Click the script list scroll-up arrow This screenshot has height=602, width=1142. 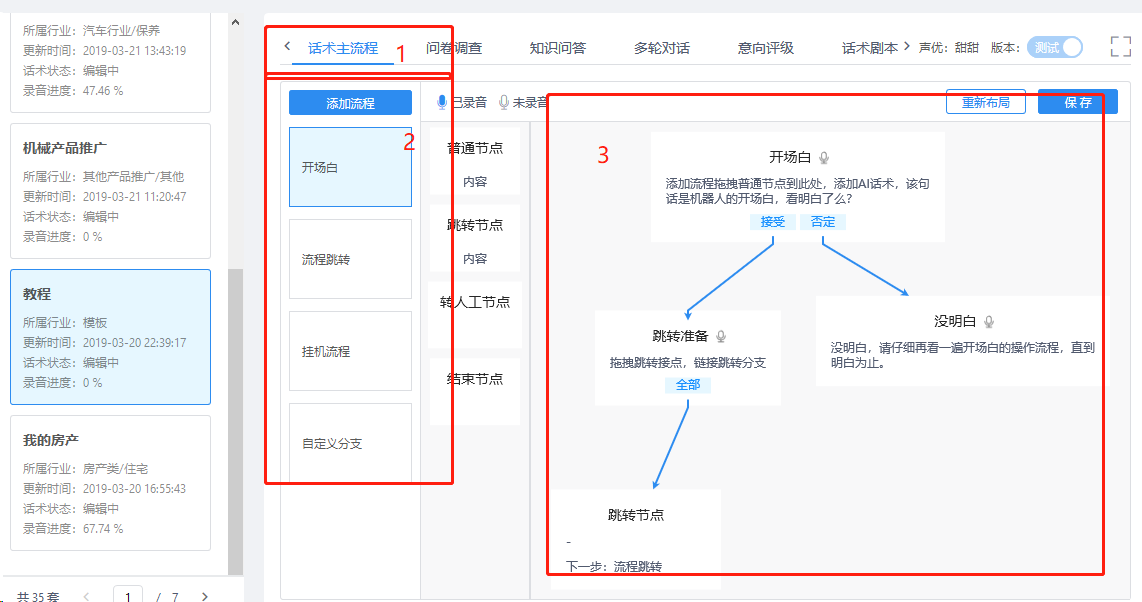tap(235, 23)
